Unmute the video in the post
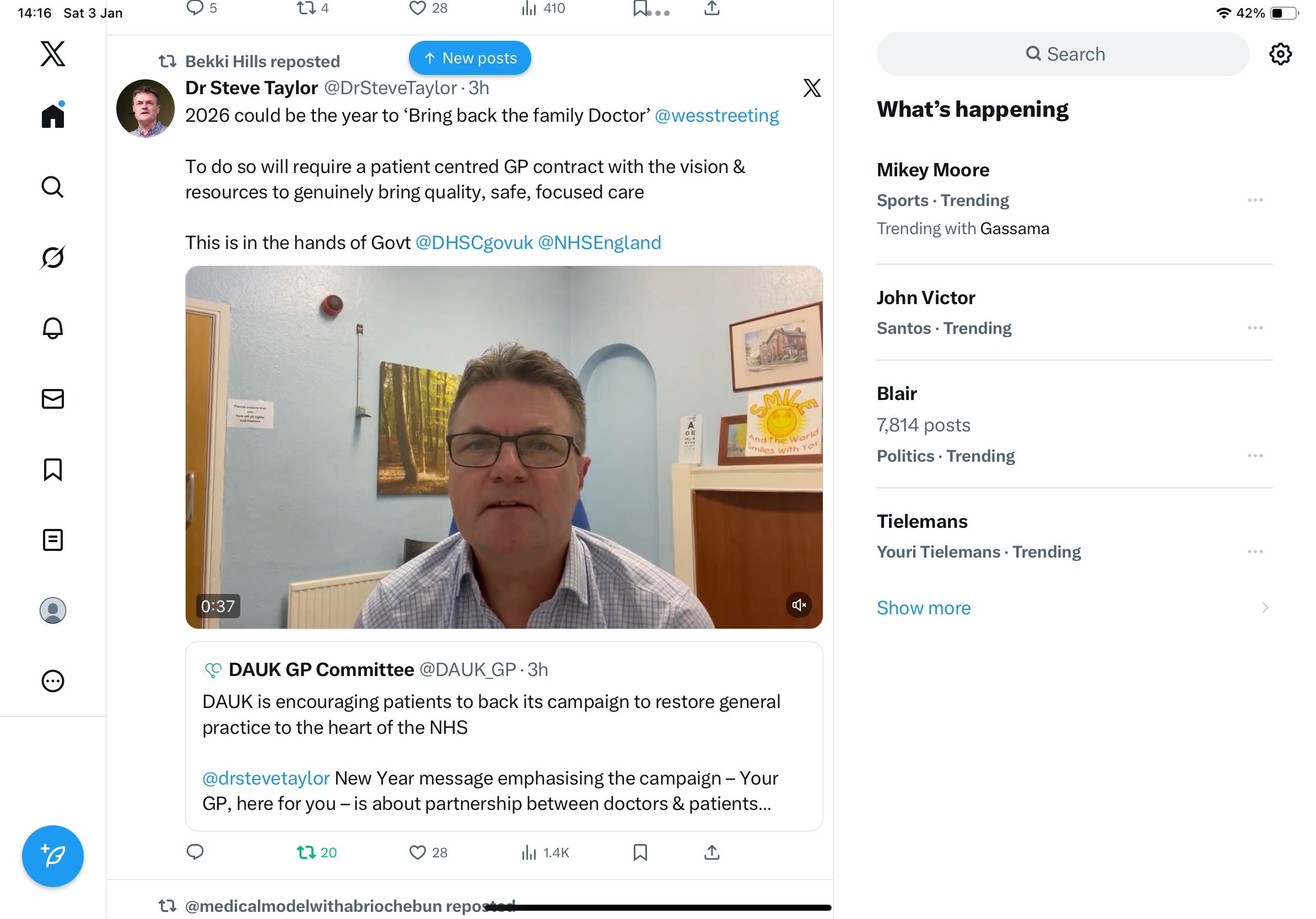 pyautogui.click(x=799, y=605)
